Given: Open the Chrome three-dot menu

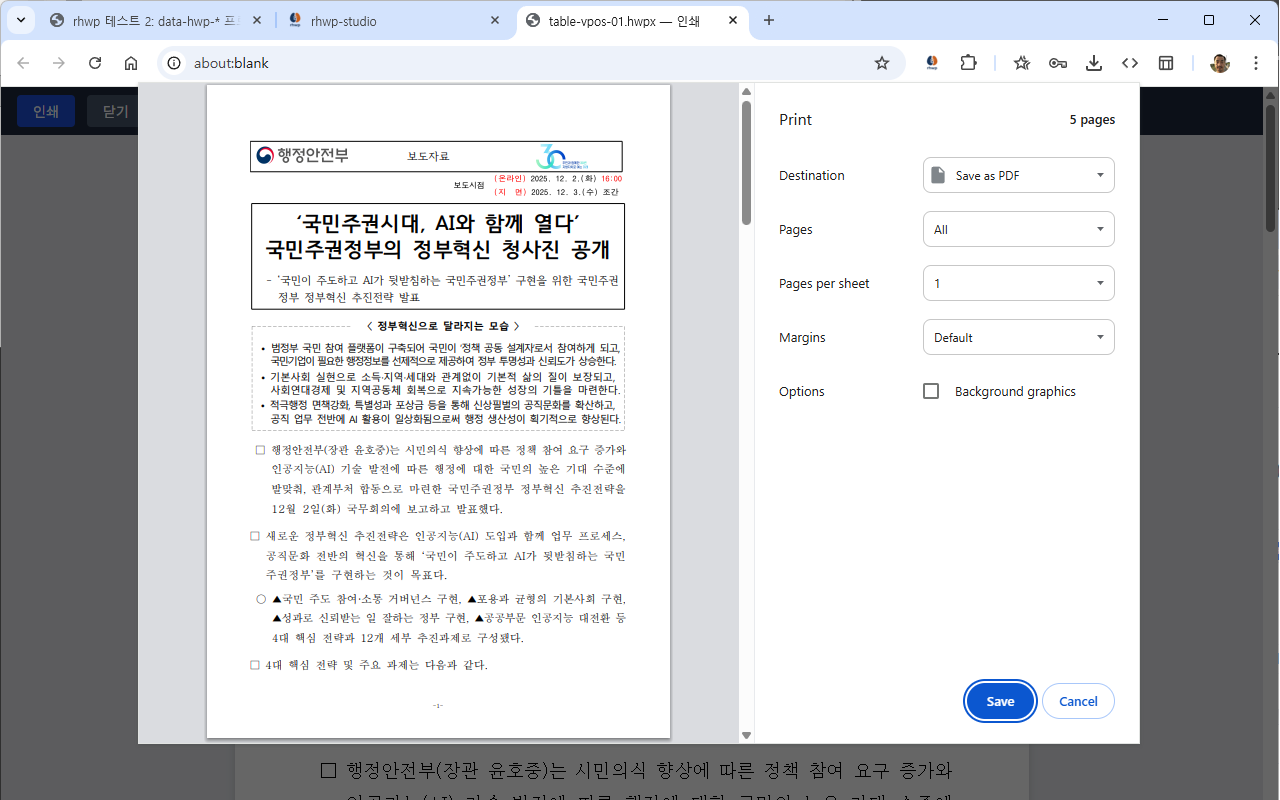Looking at the screenshot, I should coord(1256,63).
